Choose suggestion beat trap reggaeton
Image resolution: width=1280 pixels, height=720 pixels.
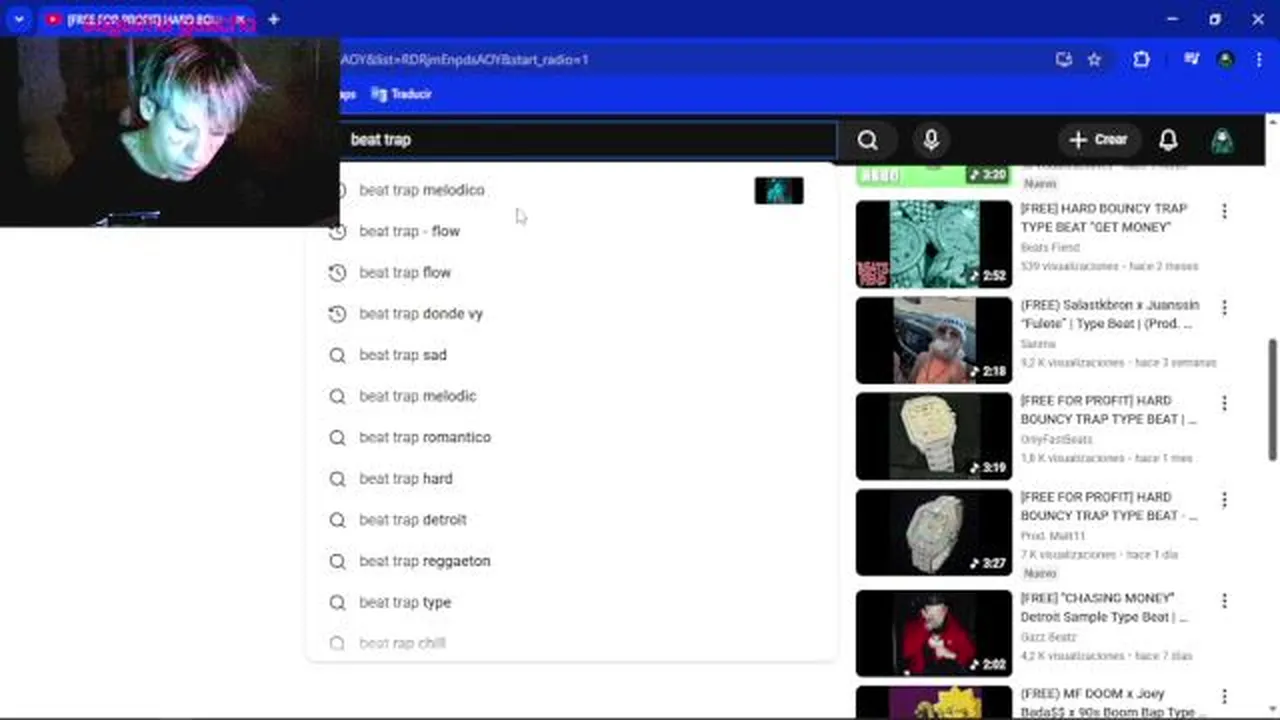coord(572,561)
